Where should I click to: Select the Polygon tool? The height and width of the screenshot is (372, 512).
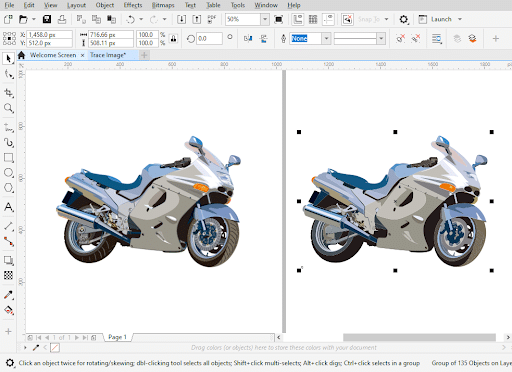point(8,188)
